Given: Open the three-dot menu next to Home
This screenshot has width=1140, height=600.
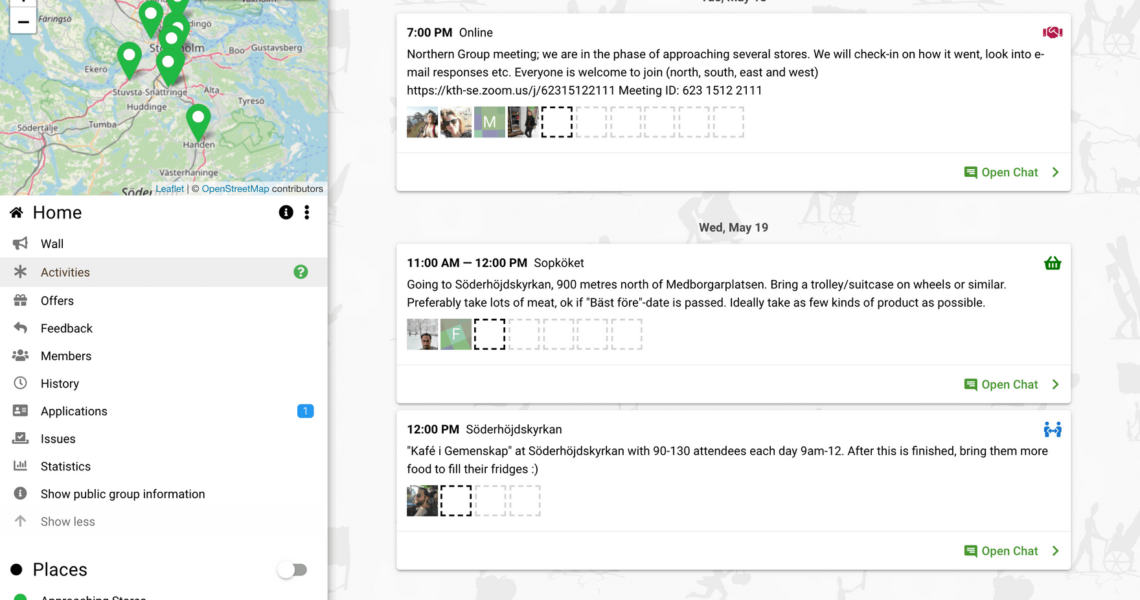Looking at the screenshot, I should click(307, 212).
